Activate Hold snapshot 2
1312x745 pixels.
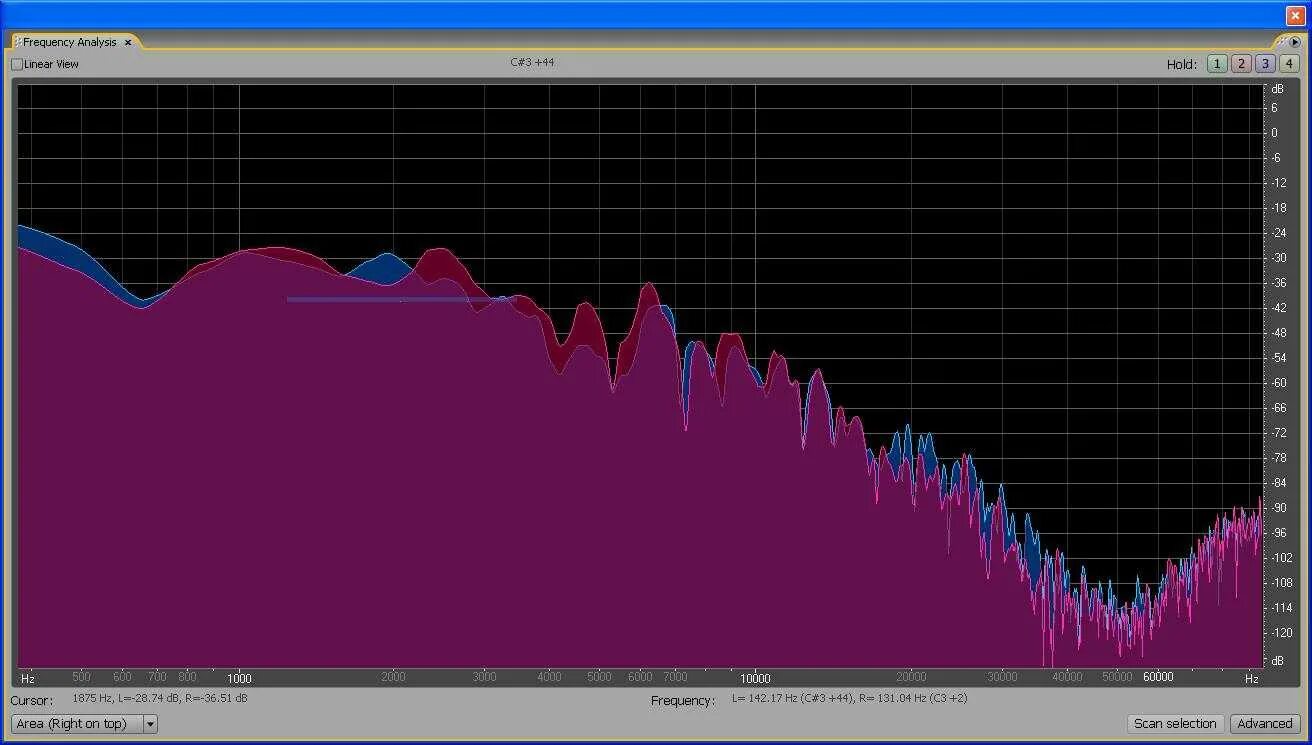coord(1240,63)
